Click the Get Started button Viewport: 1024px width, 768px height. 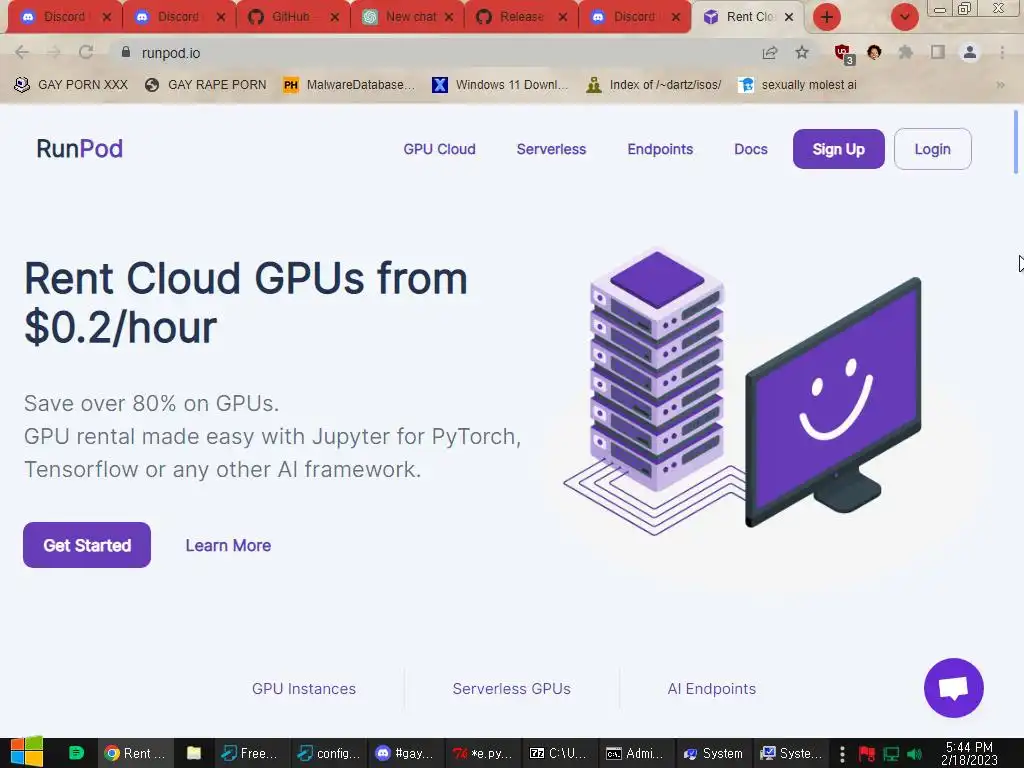click(x=87, y=545)
